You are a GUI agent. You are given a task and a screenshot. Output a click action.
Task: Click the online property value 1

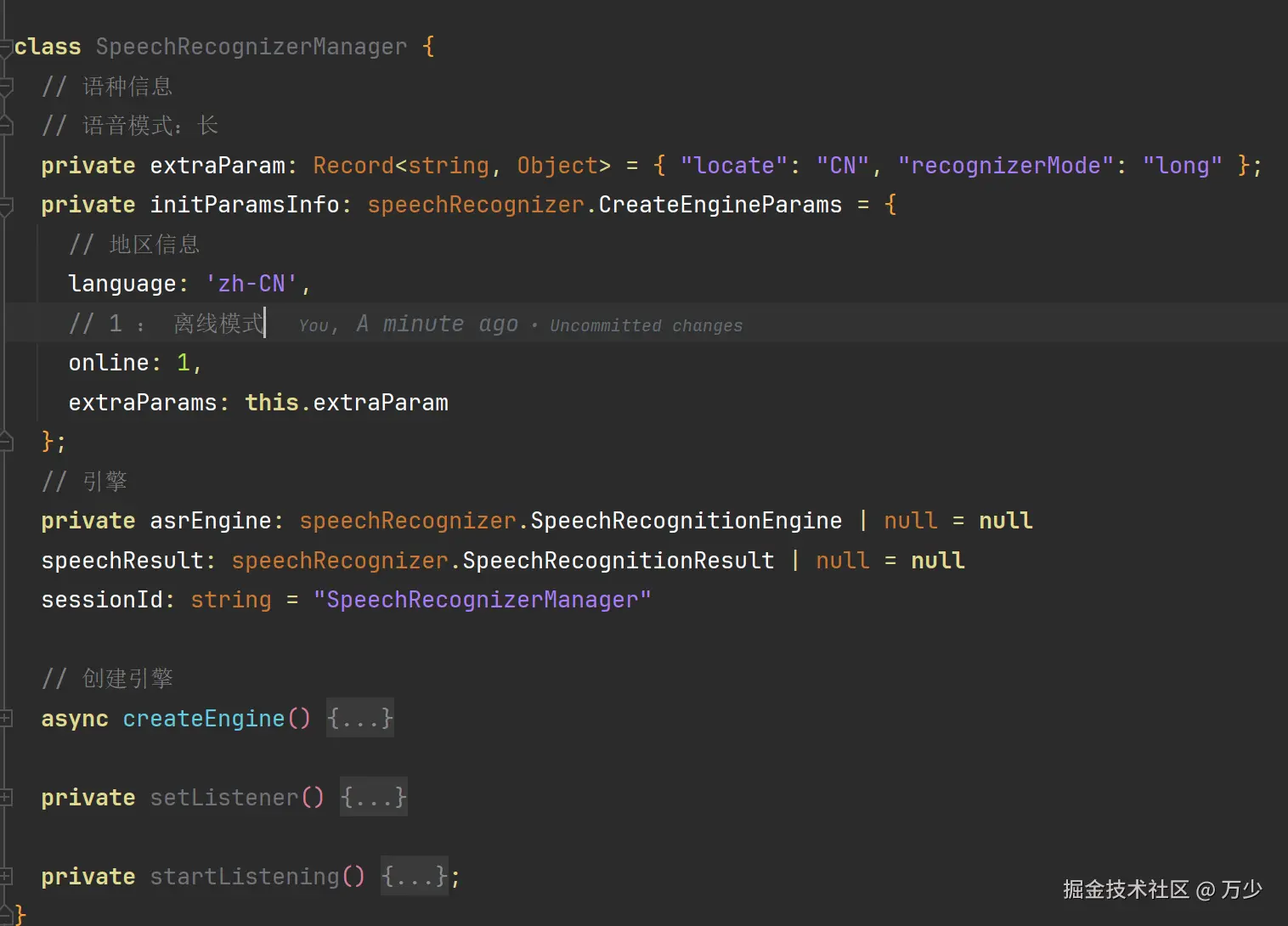pos(184,363)
